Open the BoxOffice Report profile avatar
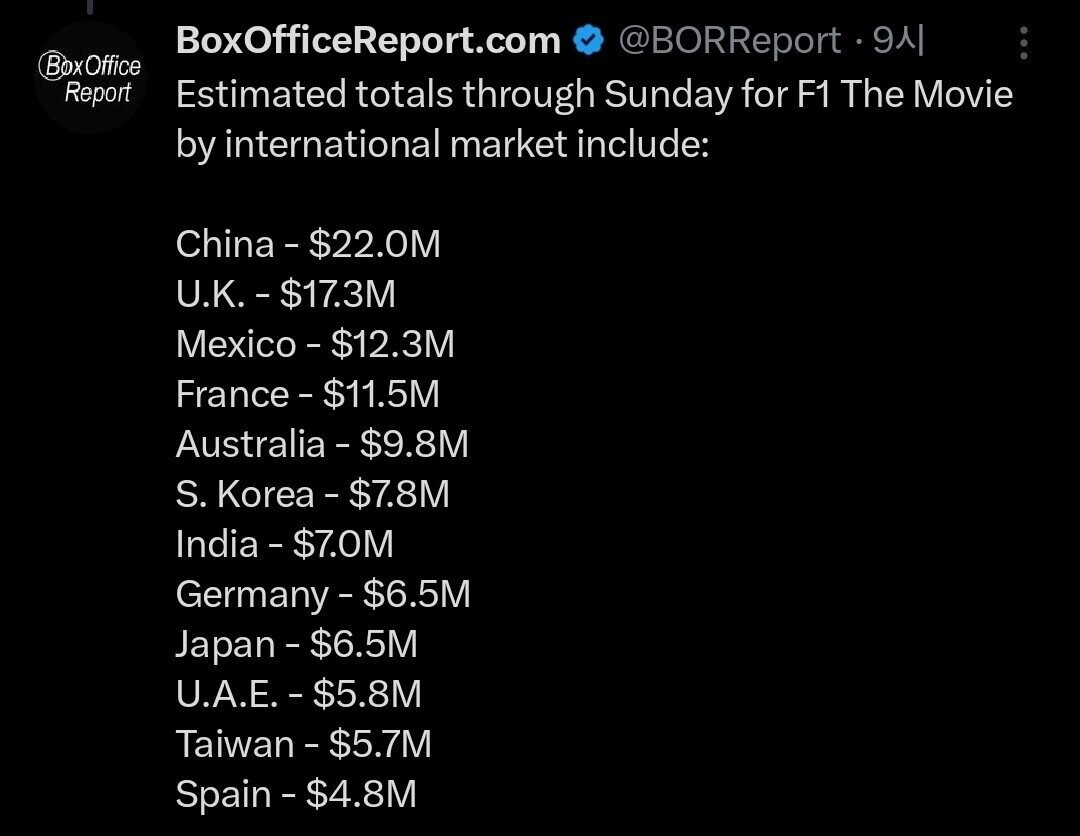This screenshot has height=836, width=1080. [x=90, y=78]
